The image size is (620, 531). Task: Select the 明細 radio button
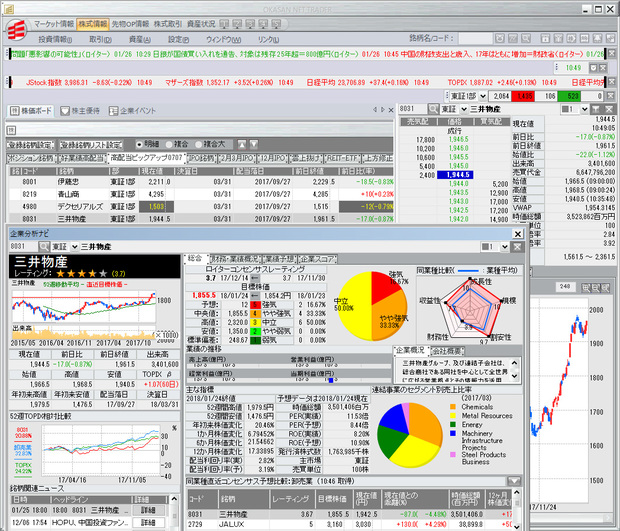[x=139, y=144]
